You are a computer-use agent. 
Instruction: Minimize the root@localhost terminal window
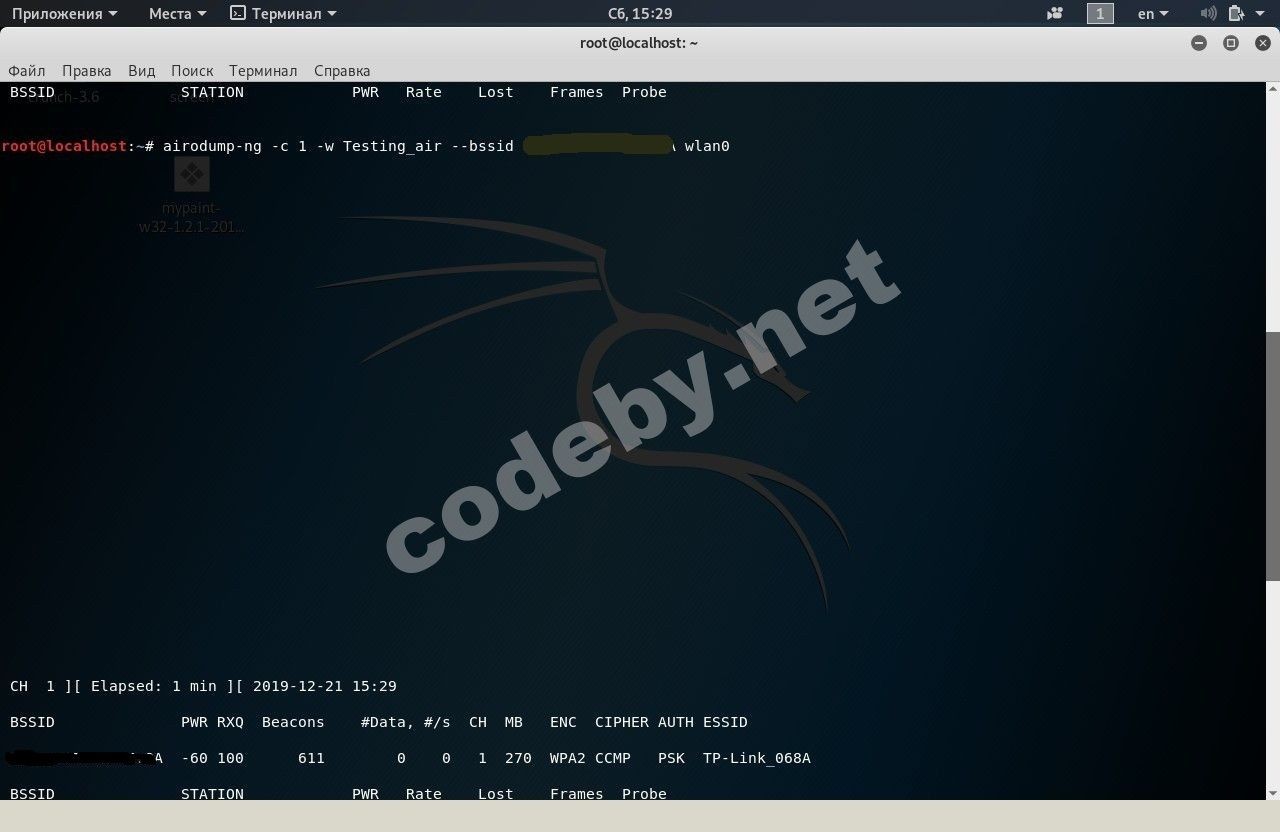(x=1199, y=43)
